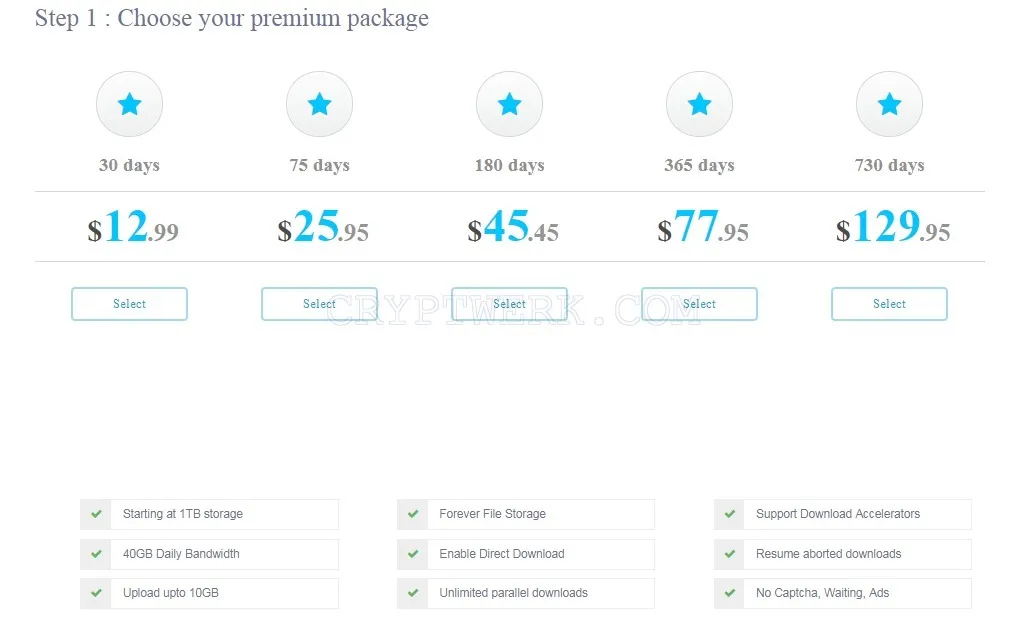Viewport: 1028px width, 620px height.
Task: Click checkmark beside Forever File Storage
Action: coord(413,514)
